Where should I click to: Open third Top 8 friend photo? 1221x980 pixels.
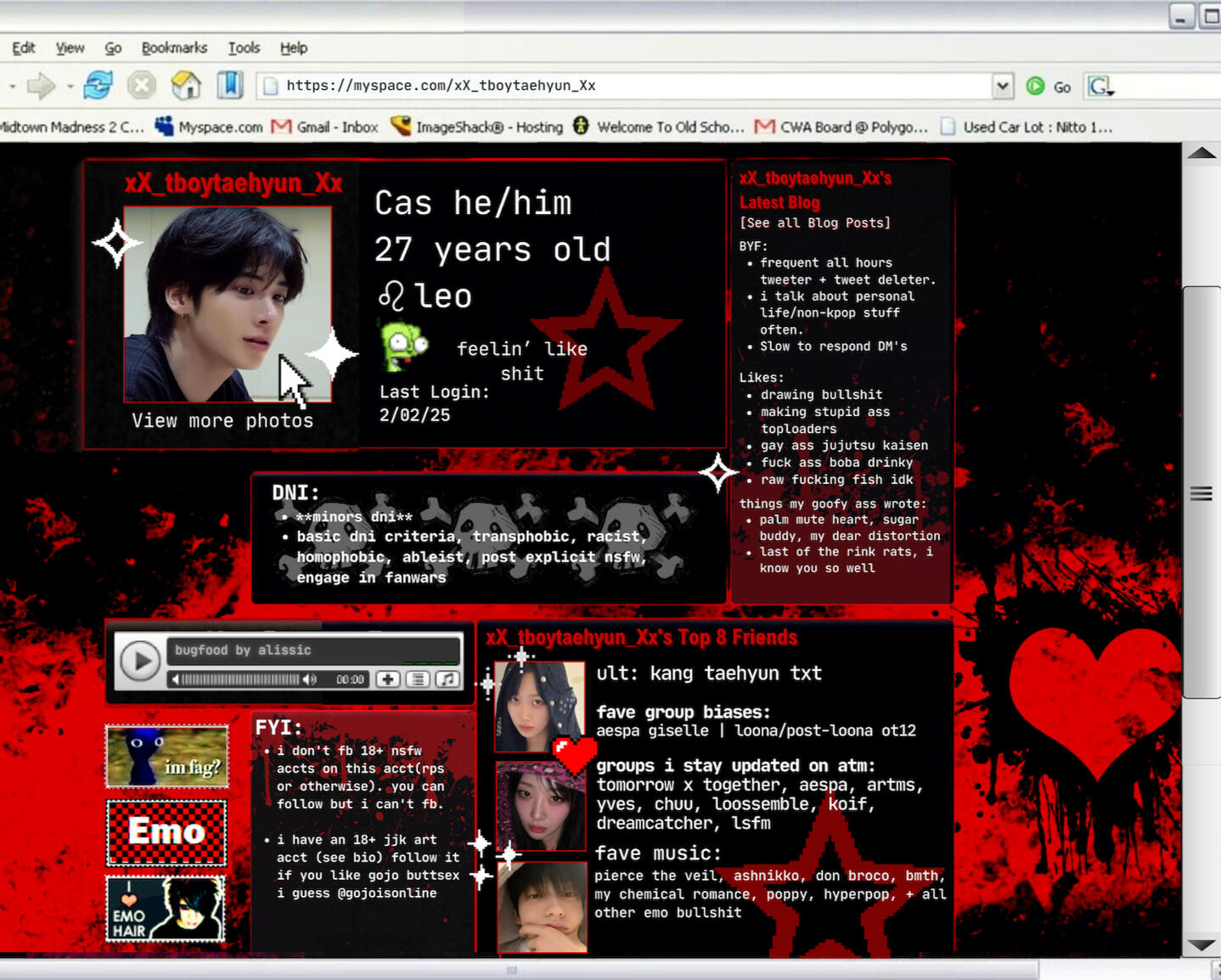click(542, 907)
